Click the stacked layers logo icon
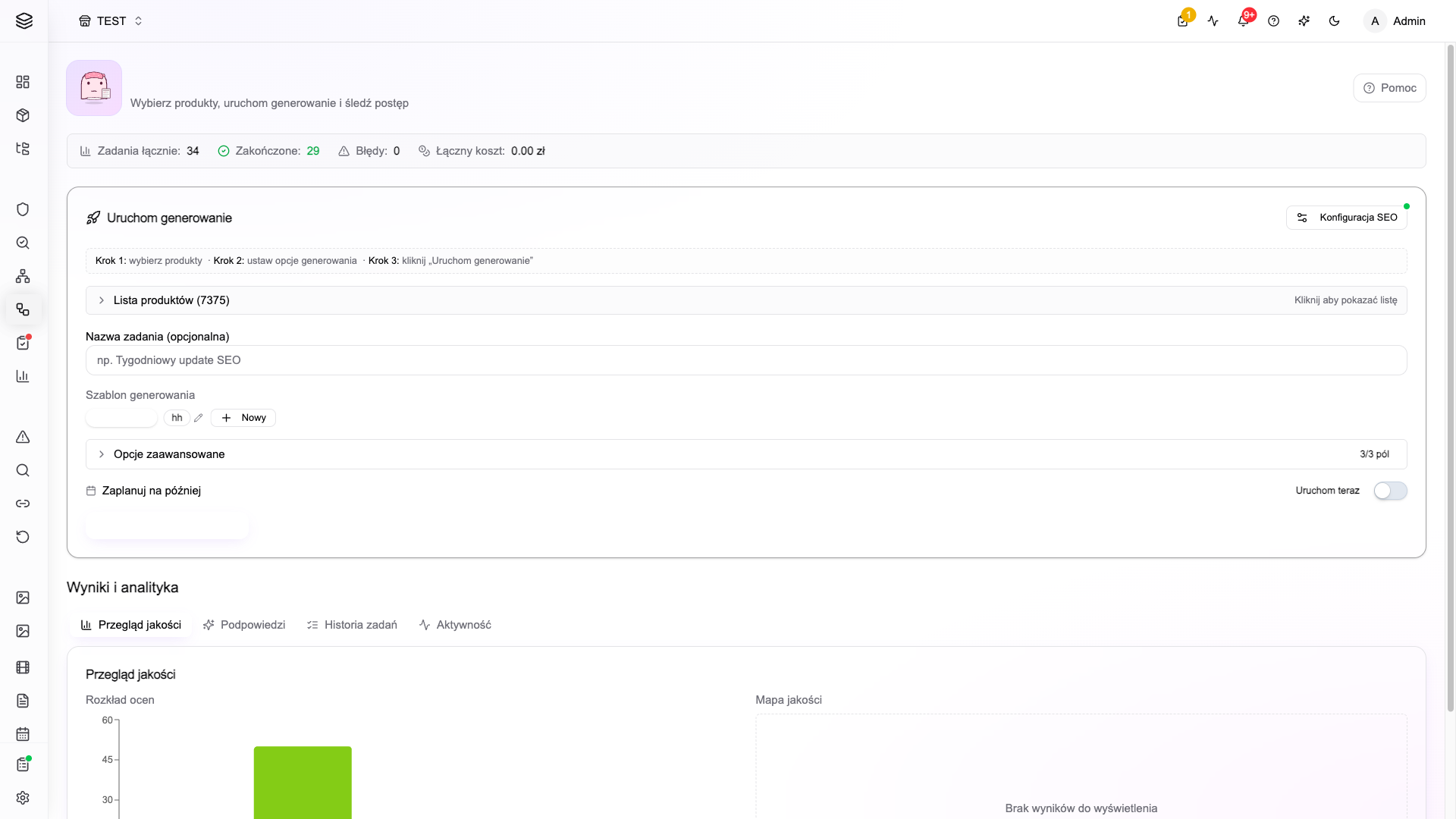The width and height of the screenshot is (1456, 819). coord(24,20)
